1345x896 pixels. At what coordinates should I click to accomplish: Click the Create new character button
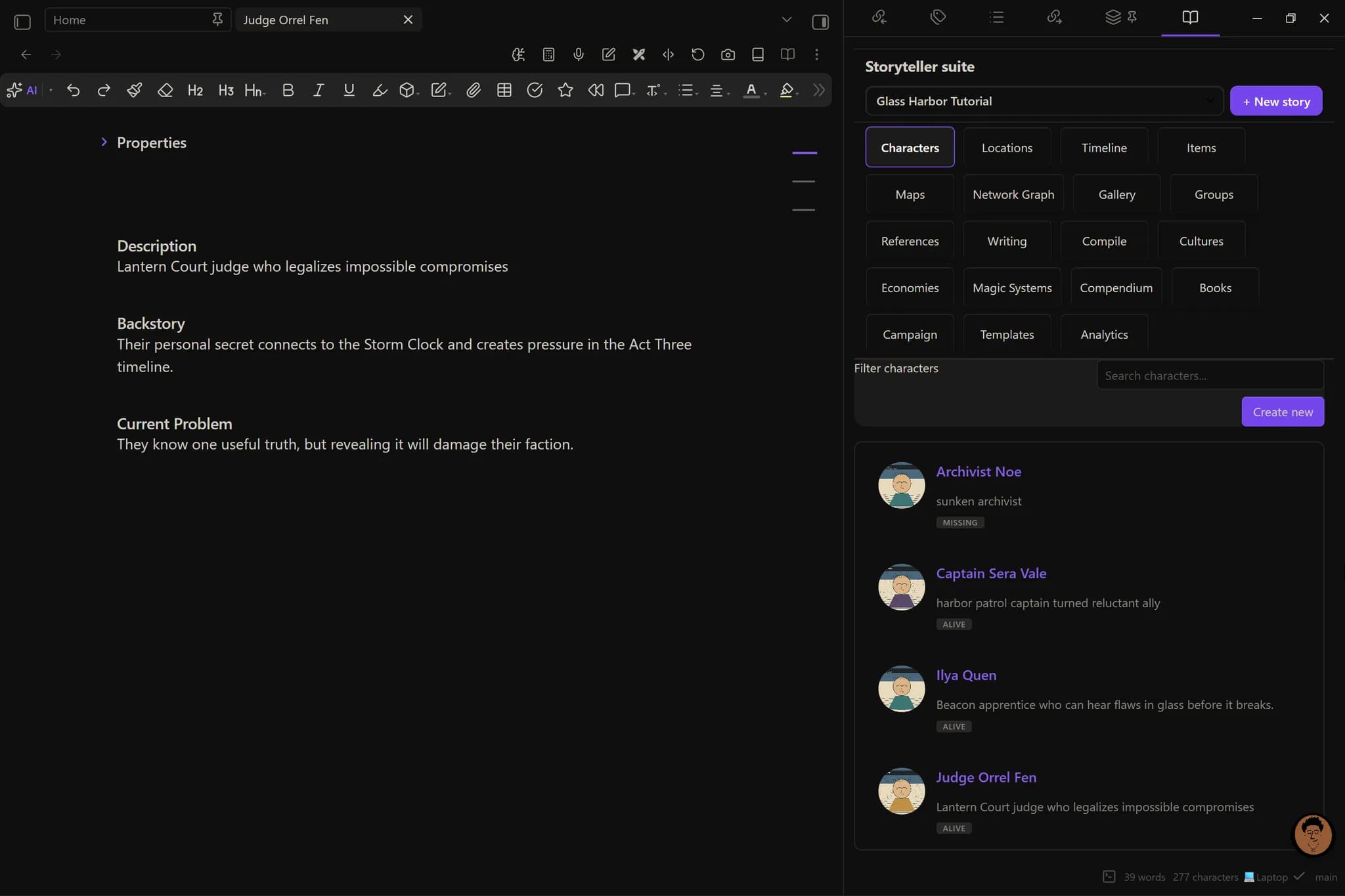tap(1283, 412)
